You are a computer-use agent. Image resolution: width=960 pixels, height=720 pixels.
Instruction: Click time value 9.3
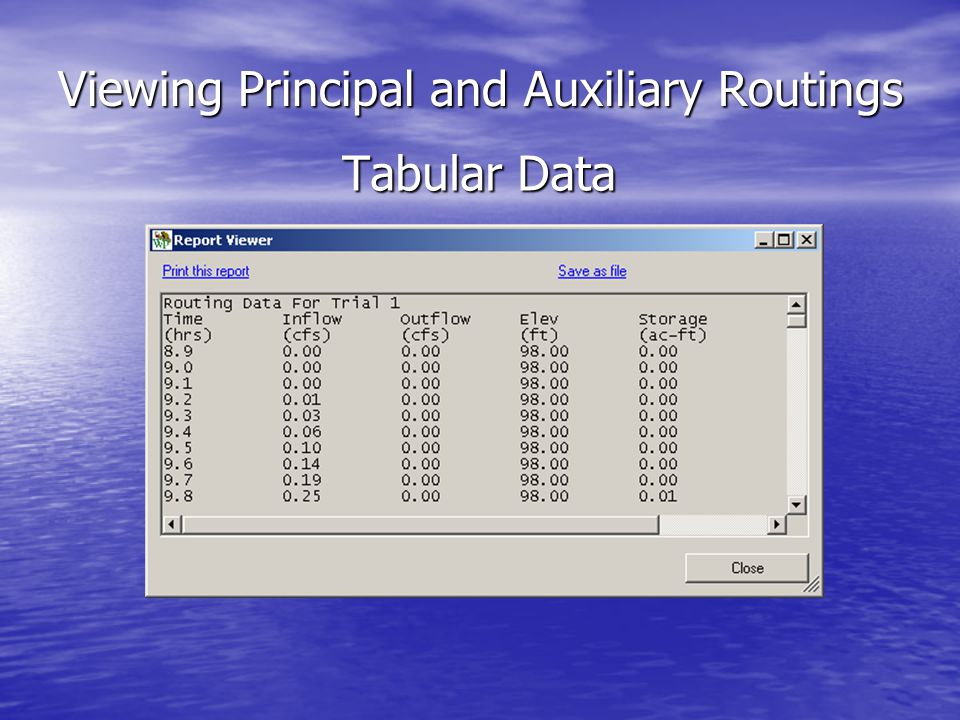178,416
